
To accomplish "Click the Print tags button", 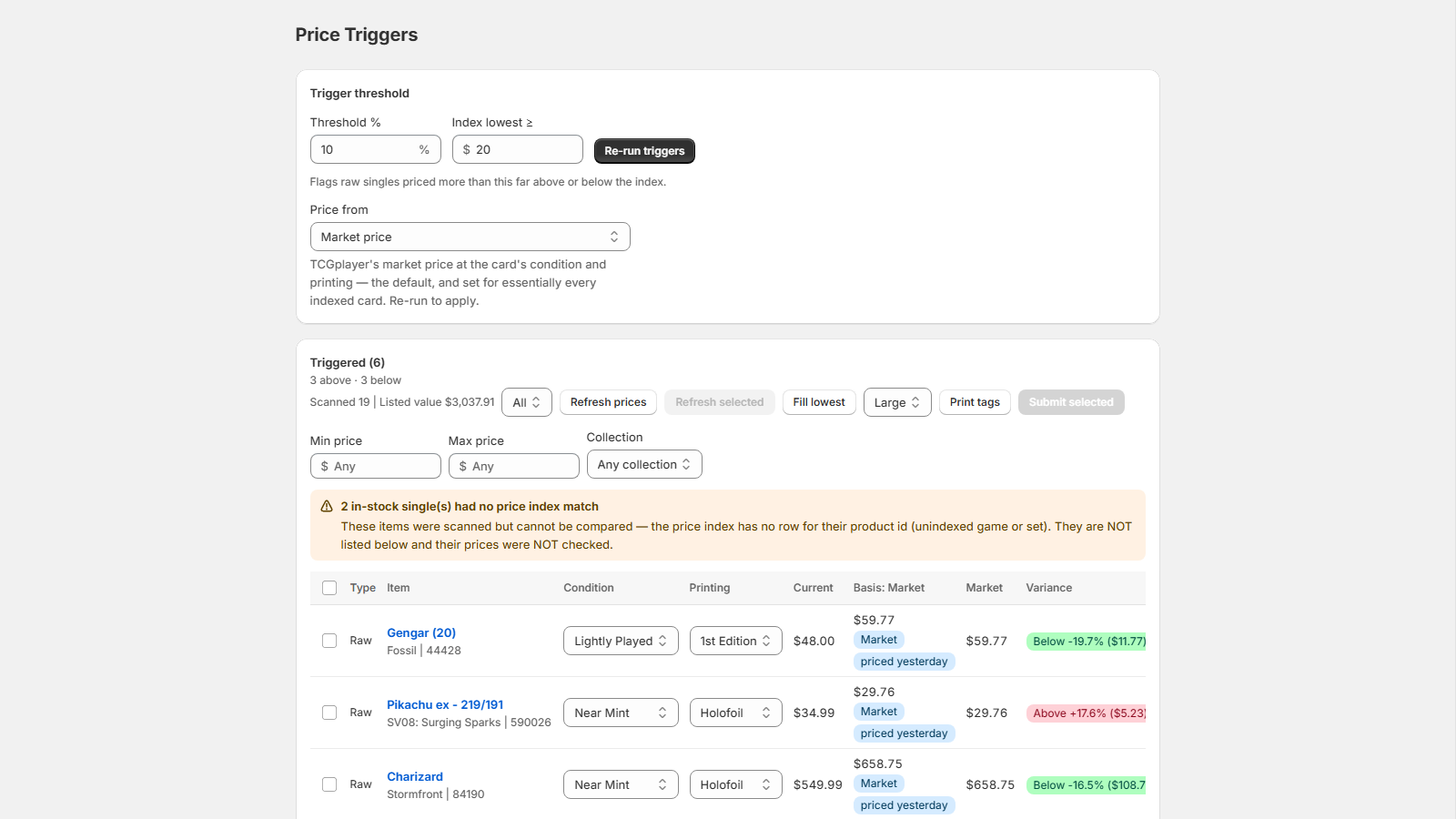I will point(975,402).
